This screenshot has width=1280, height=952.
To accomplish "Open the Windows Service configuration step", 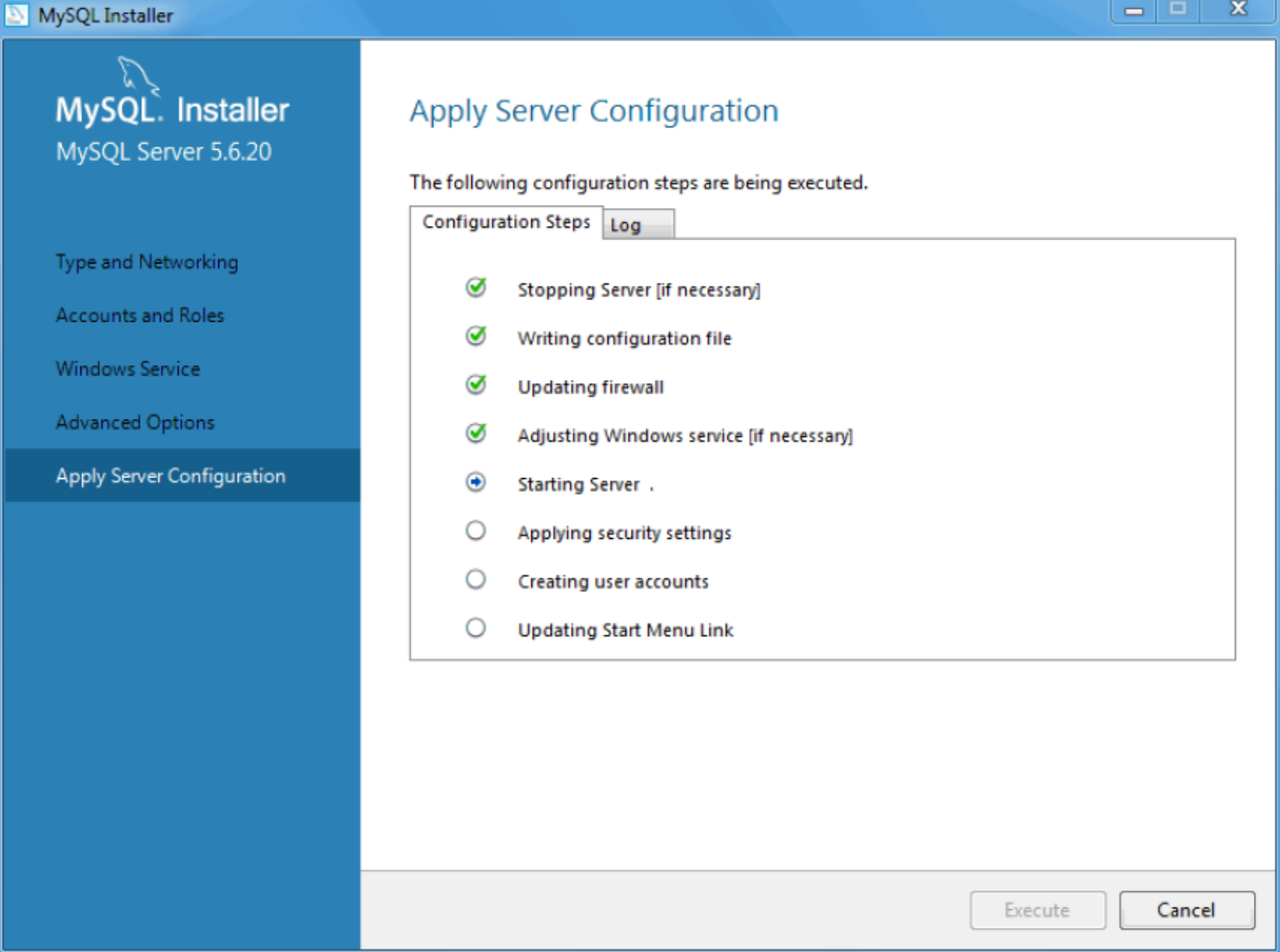I will point(127,369).
